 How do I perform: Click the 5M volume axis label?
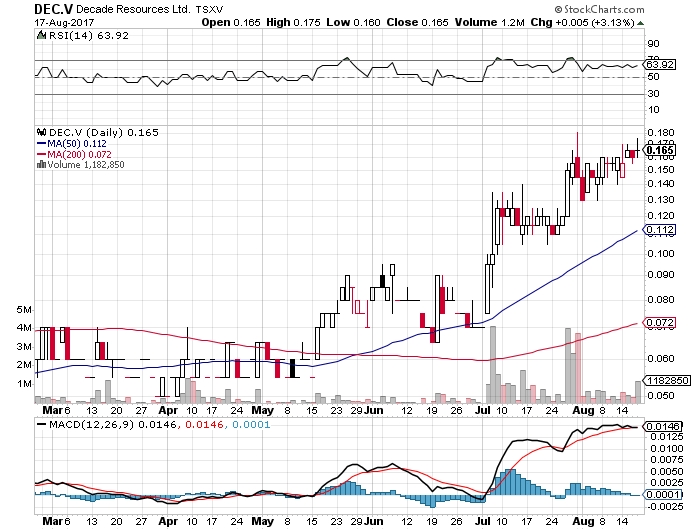pyautogui.click(x=25, y=310)
